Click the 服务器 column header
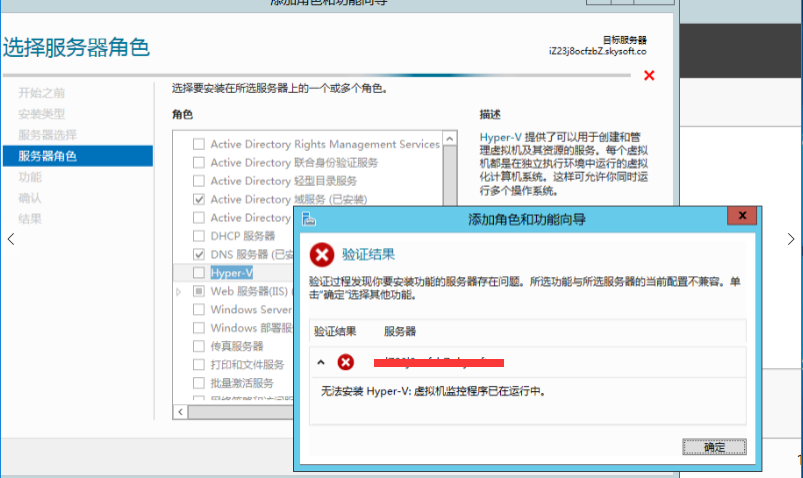Image resolution: width=803 pixels, height=478 pixels. (400, 331)
